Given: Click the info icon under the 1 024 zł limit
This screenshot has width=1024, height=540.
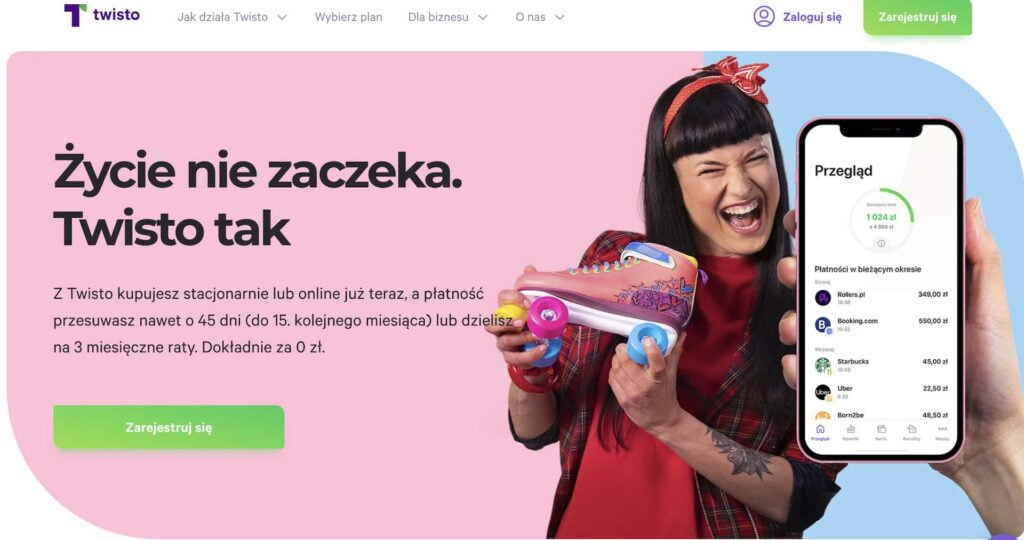Looking at the screenshot, I should coord(881,244).
